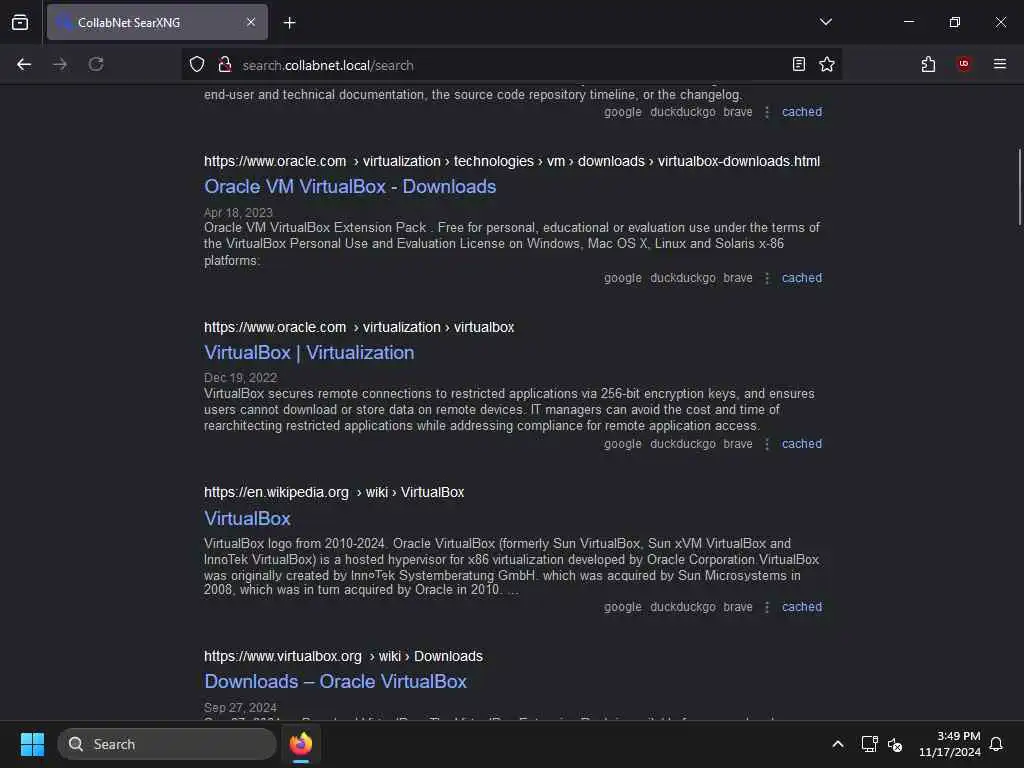This screenshot has width=1024, height=768.
Task: Bookmark this page with star icon
Action: pos(827,64)
